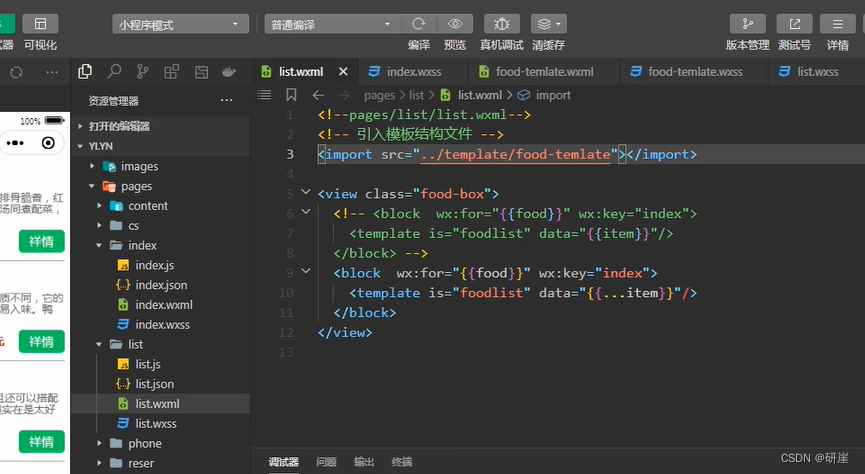The height and width of the screenshot is (474, 865).
Task: Collapse the index folder
Action: pyautogui.click(x=161, y=246)
